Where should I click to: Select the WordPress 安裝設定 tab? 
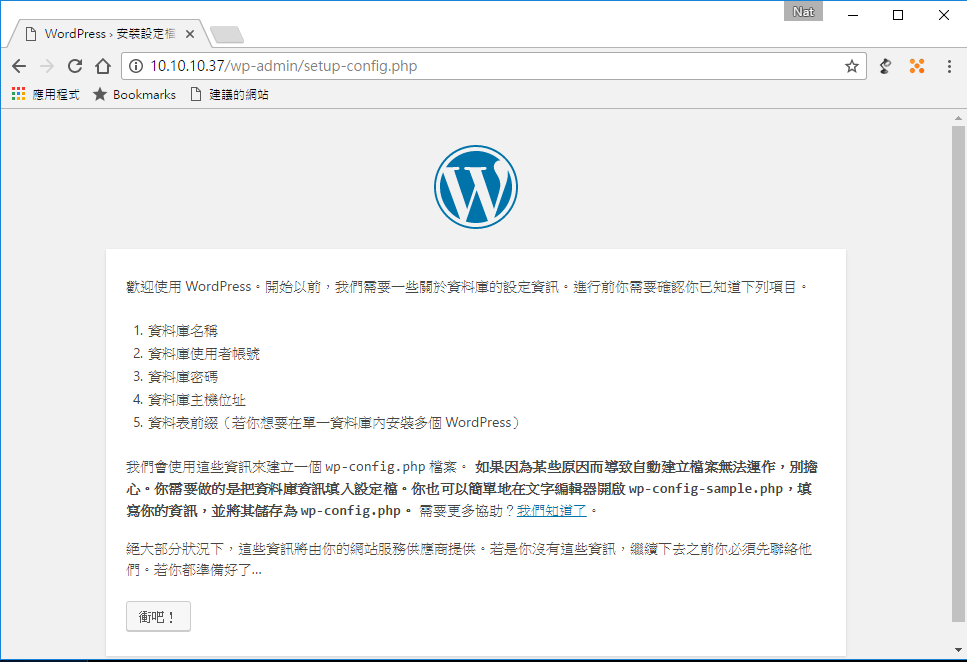click(x=108, y=34)
